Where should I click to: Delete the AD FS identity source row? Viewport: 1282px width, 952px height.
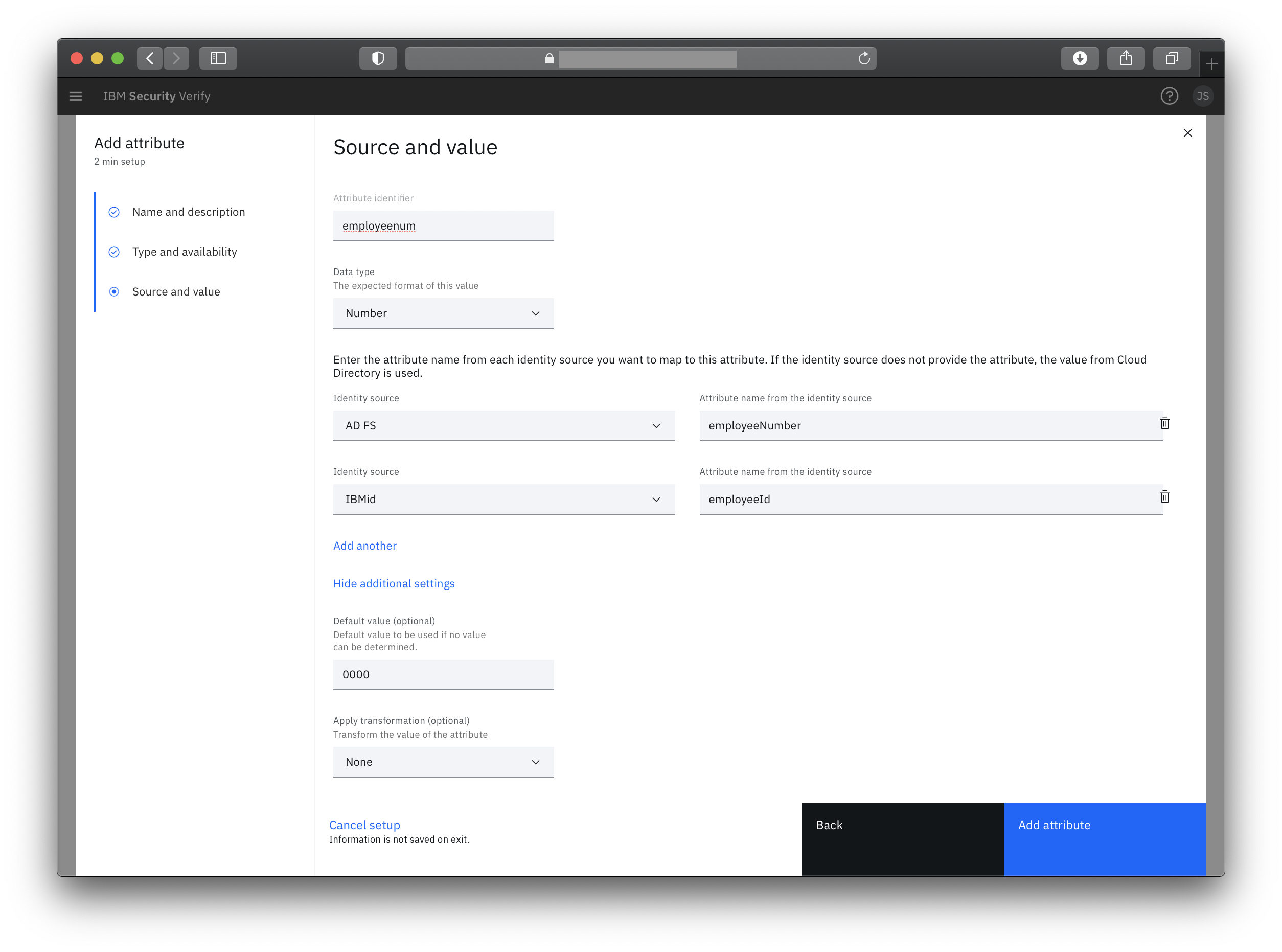[1164, 423]
